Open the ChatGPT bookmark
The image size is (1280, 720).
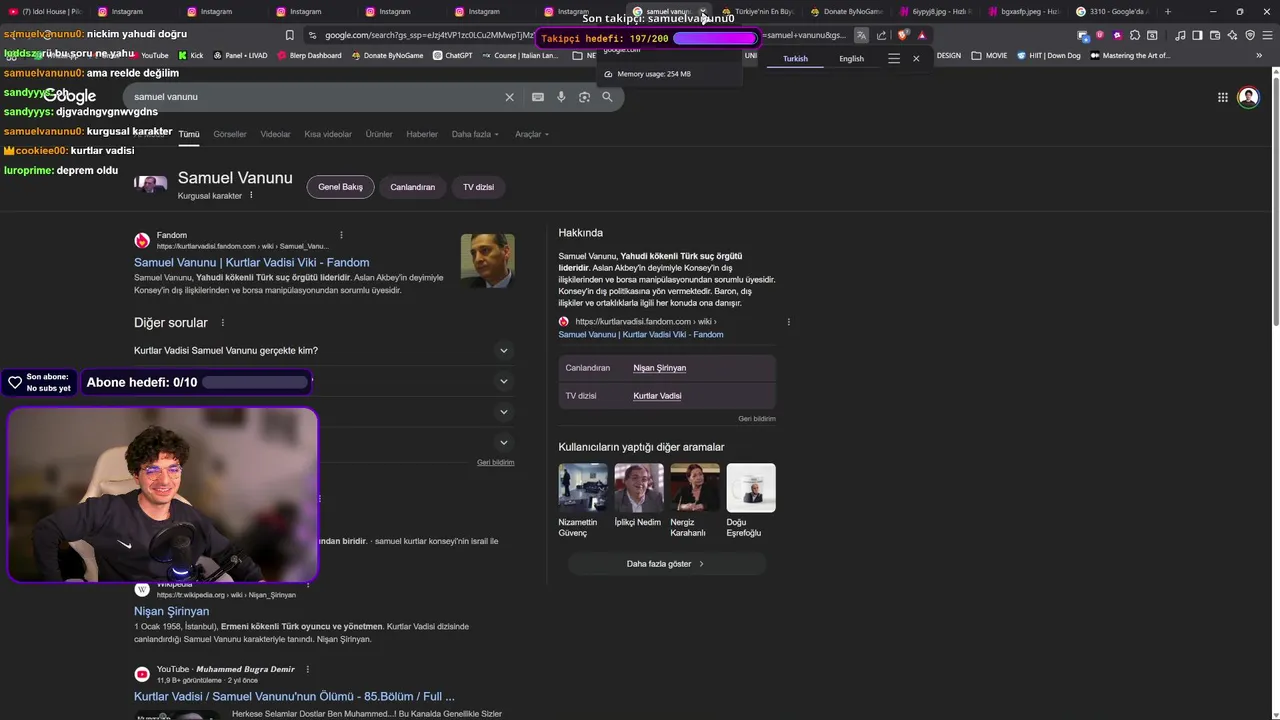(x=453, y=56)
